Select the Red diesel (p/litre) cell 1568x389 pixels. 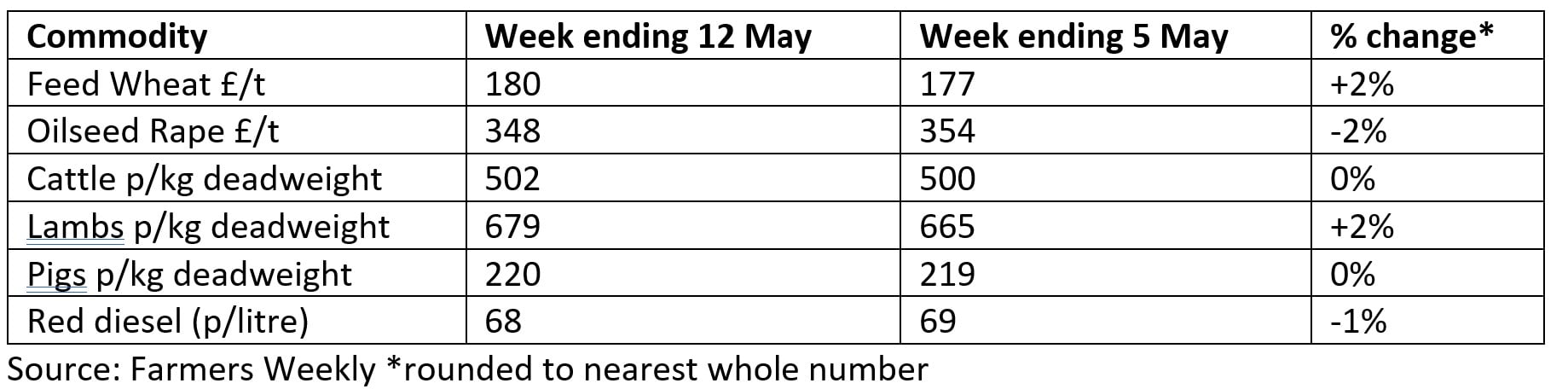point(167,322)
